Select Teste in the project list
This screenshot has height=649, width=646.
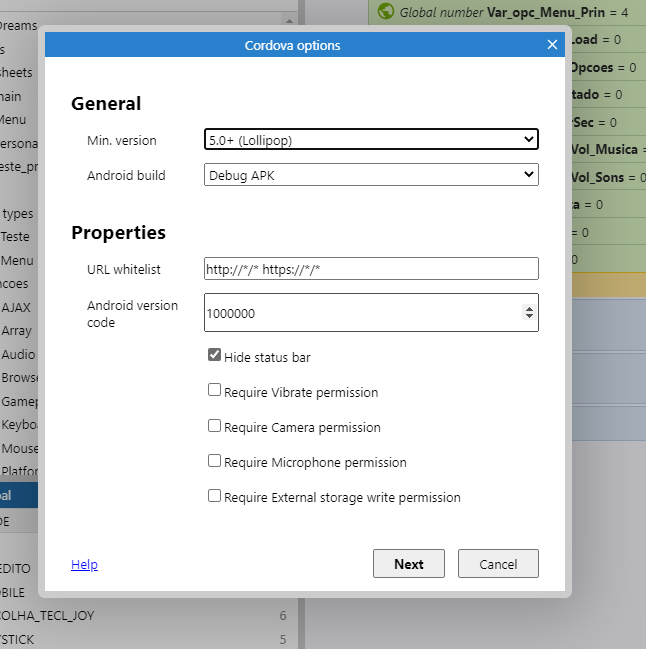[x=15, y=237]
